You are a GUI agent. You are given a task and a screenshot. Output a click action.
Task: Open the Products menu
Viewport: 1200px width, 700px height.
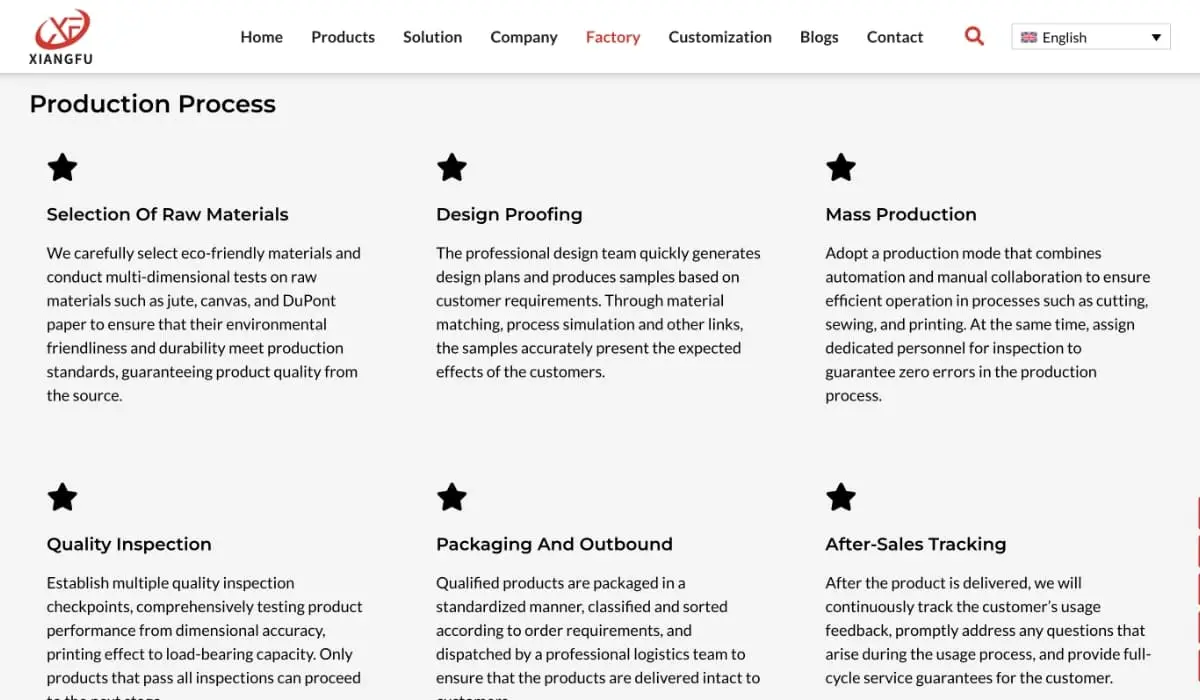point(343,37)
